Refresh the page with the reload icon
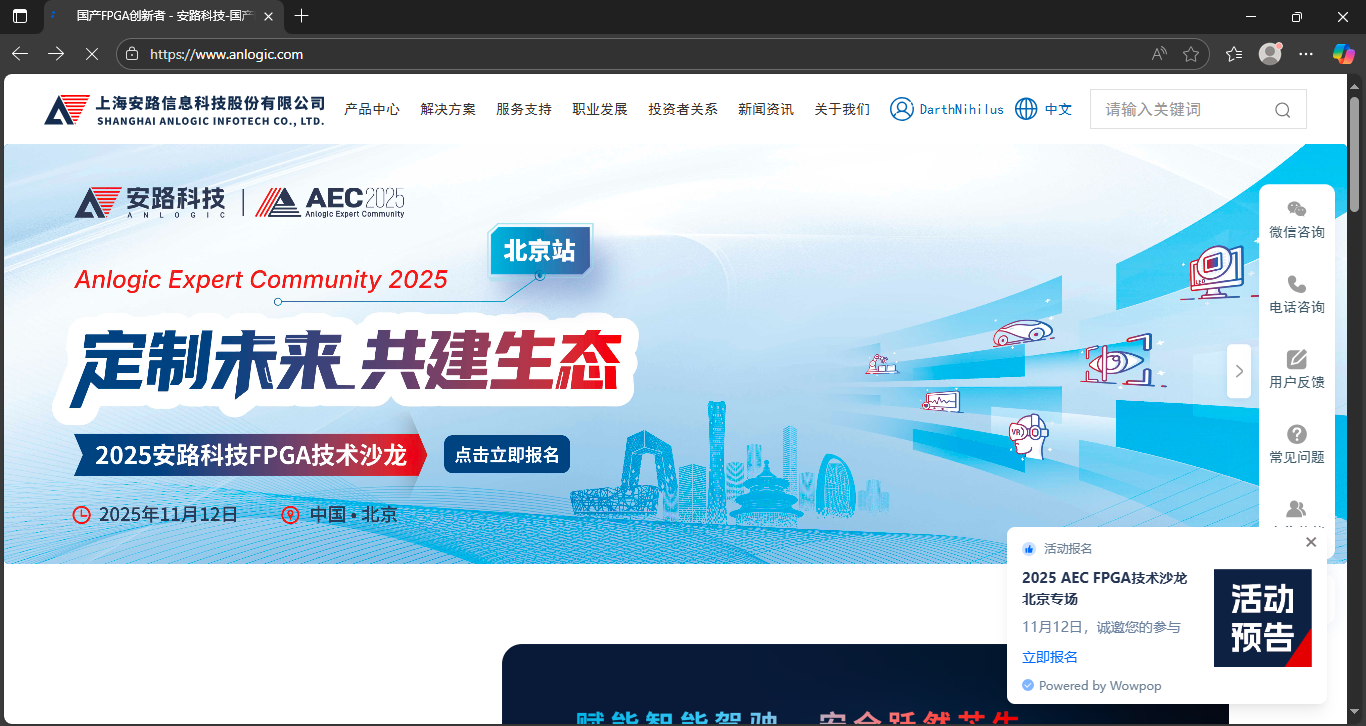 click(x=92, y=54)
